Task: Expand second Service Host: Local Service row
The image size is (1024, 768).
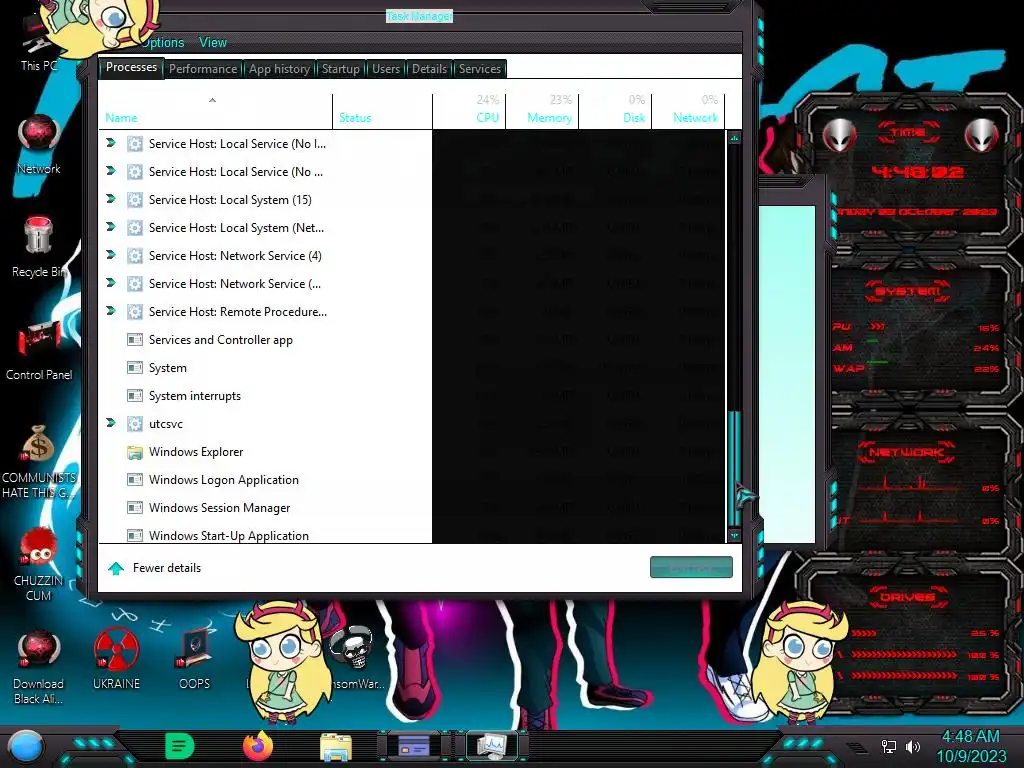Action: pyautogui.click(x=111, y=171)
